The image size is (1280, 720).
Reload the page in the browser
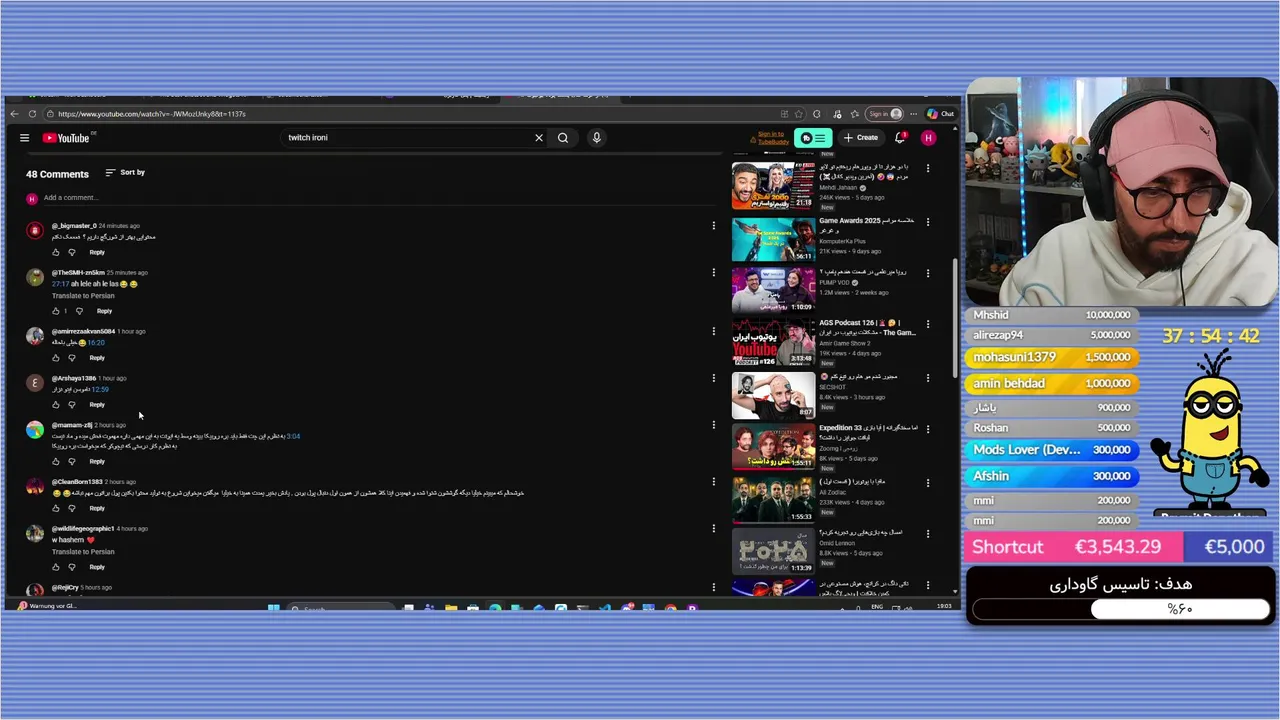[x=32, y=114]
